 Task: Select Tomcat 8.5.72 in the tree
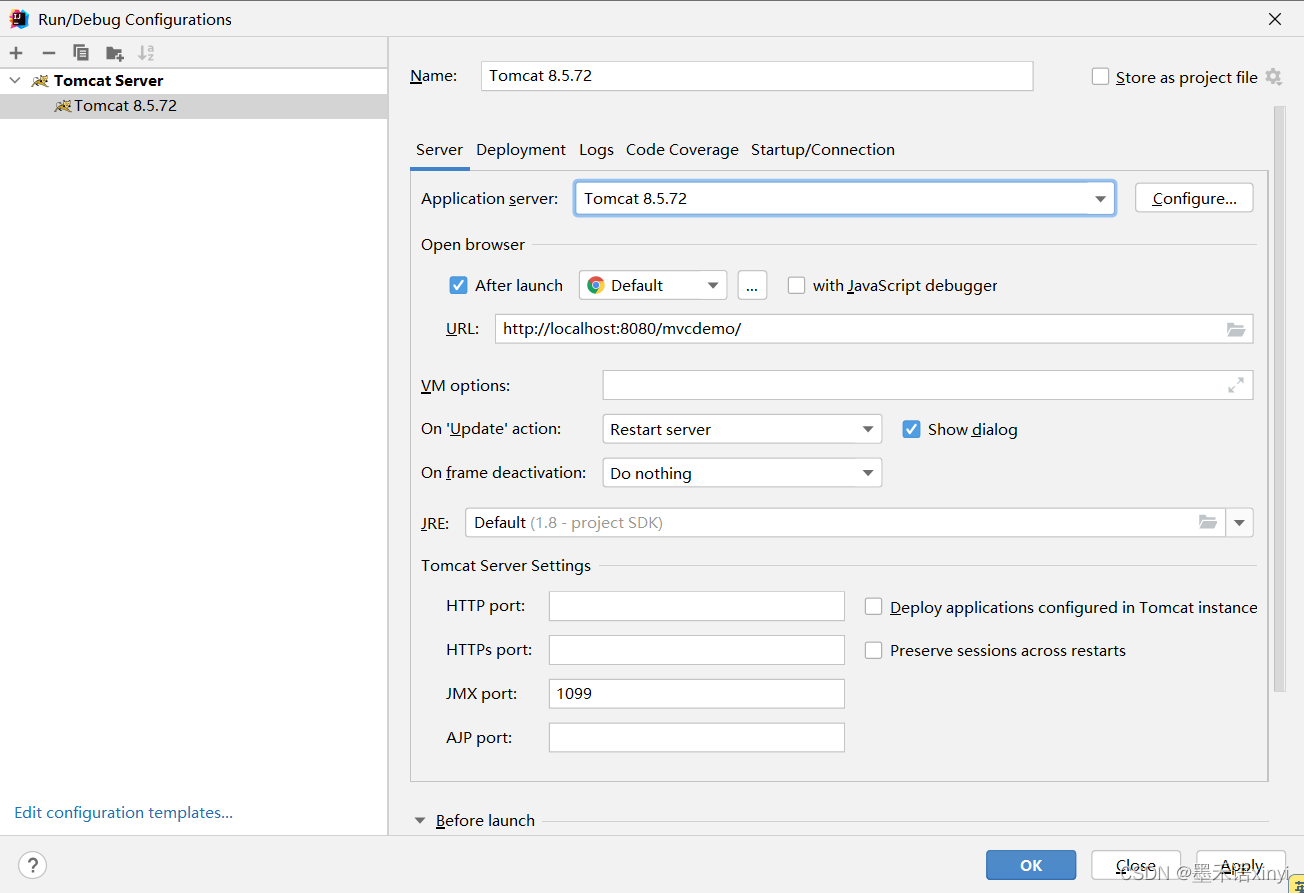click(x=193, y=106)
